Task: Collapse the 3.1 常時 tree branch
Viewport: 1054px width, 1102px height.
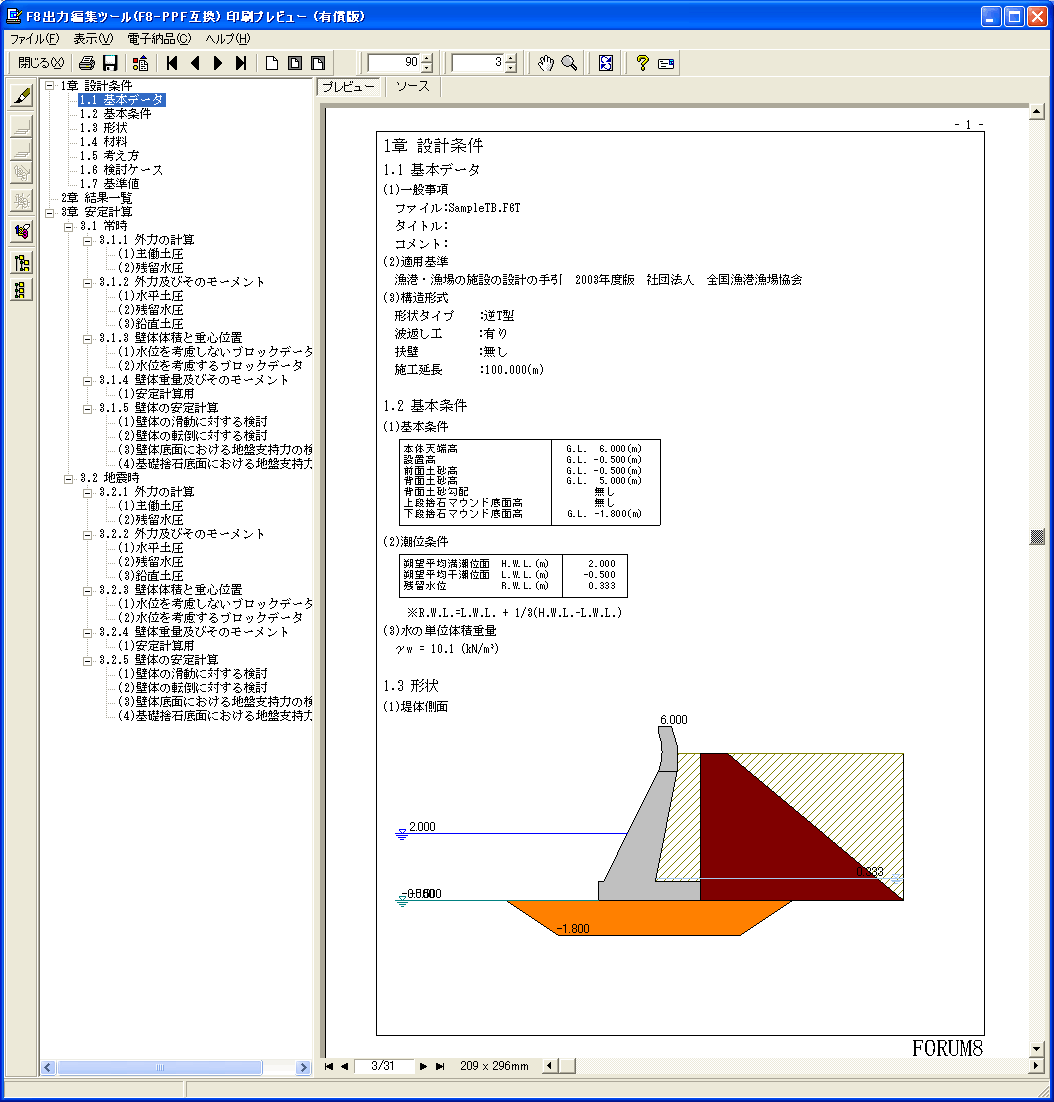Action: point(69,226)
